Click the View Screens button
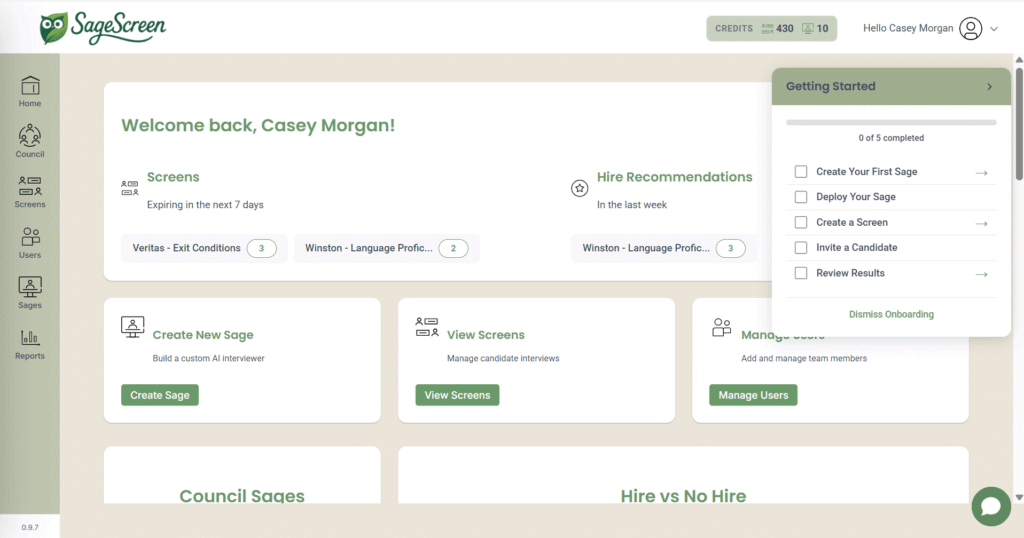 (x=457, y=395)
